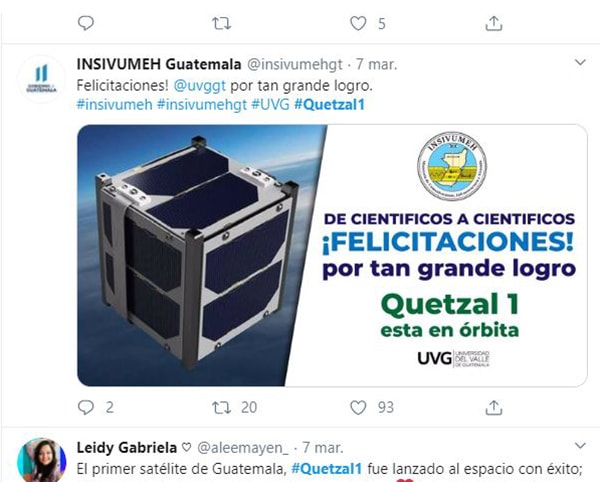
Task: Open the Quetzal 1 satellite image
Action: tap(332, 255)
